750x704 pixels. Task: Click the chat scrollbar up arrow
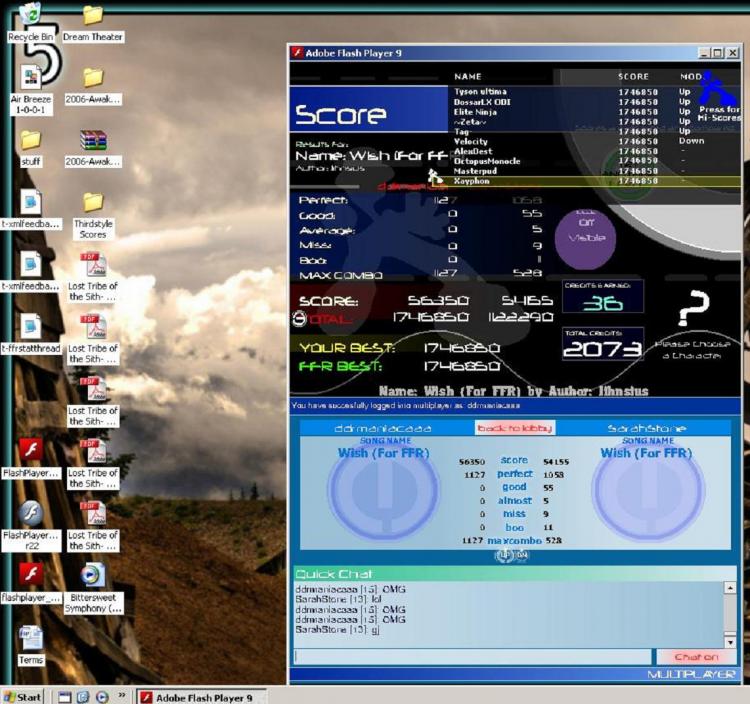coord(730,587)
